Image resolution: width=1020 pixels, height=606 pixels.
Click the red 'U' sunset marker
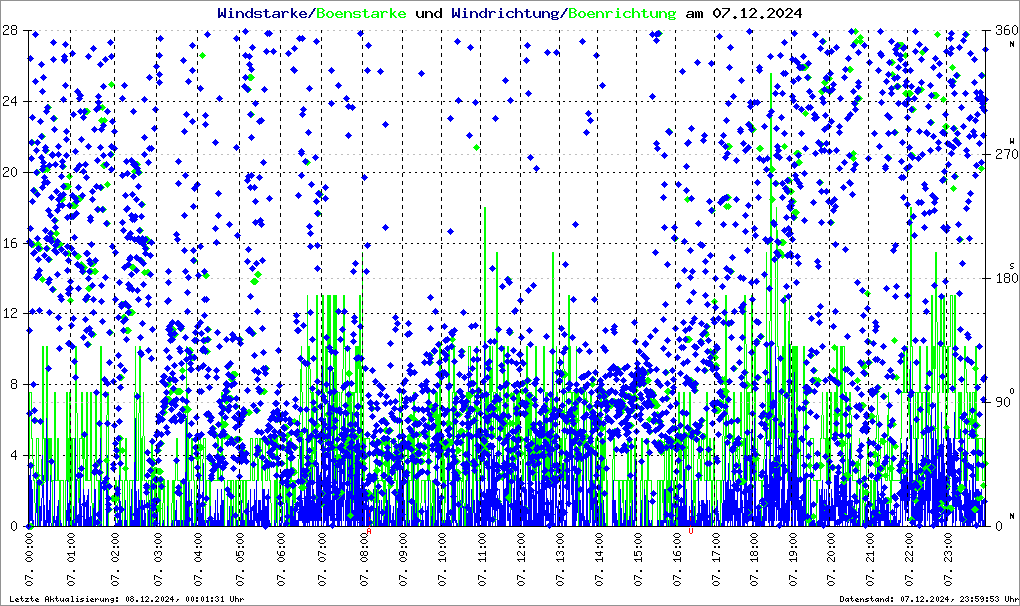coord(691,531)
